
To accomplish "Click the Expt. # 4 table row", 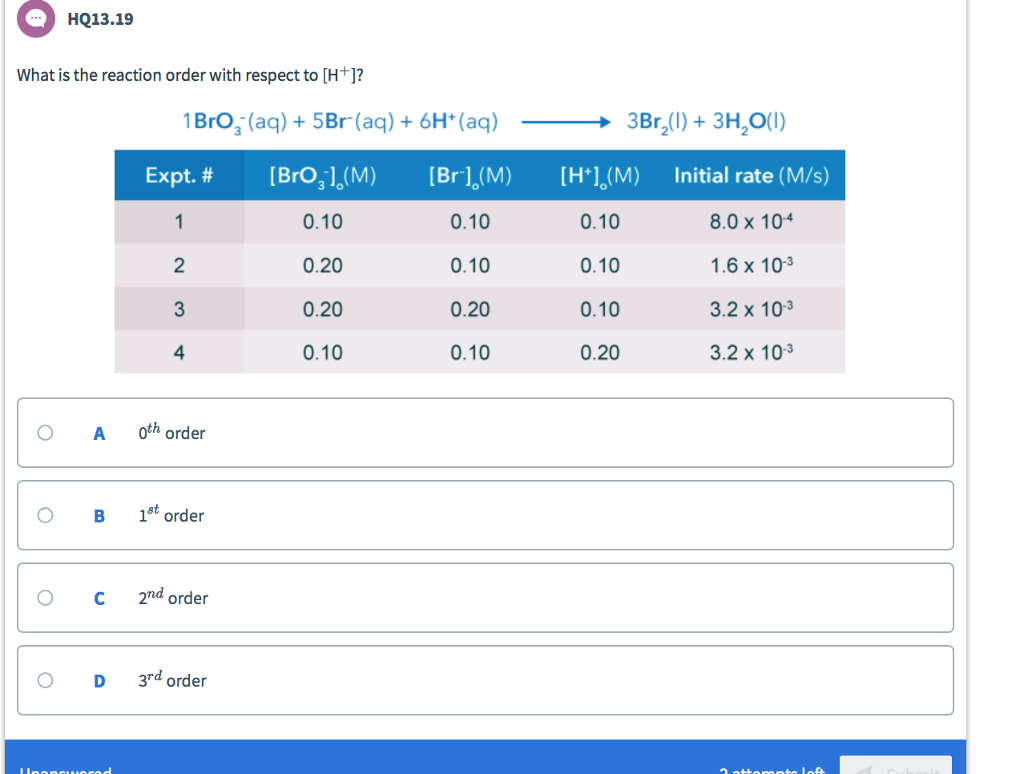I will coord(480,353).
